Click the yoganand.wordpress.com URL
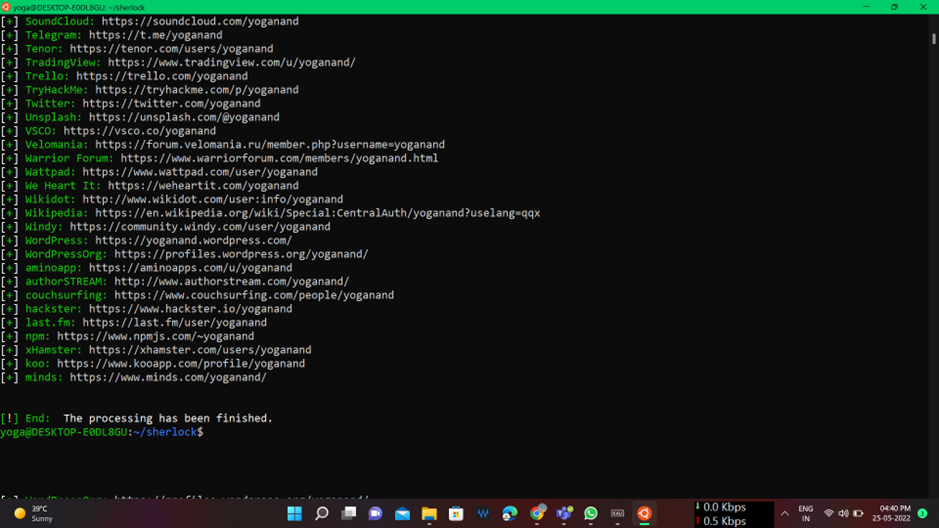The image size is (939, 528). click(193, 241)
